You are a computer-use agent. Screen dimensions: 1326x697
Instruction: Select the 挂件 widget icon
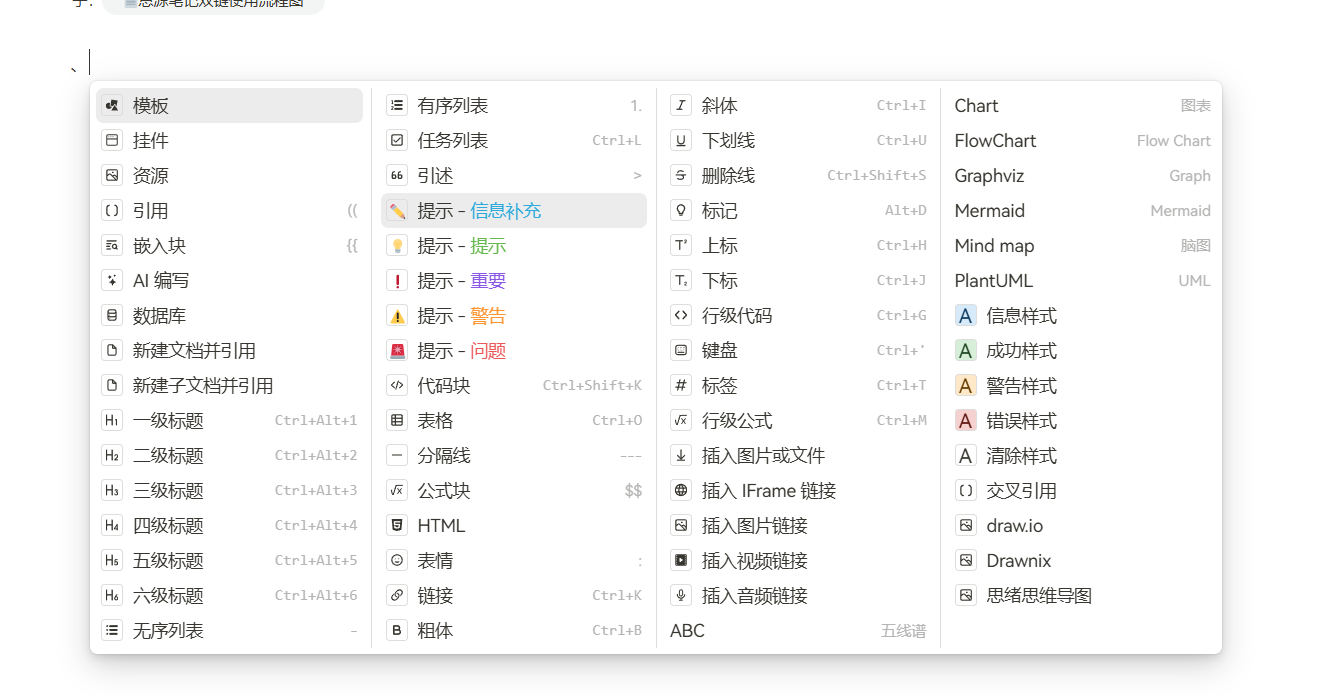pyautogui.click(x=112, y=141)
